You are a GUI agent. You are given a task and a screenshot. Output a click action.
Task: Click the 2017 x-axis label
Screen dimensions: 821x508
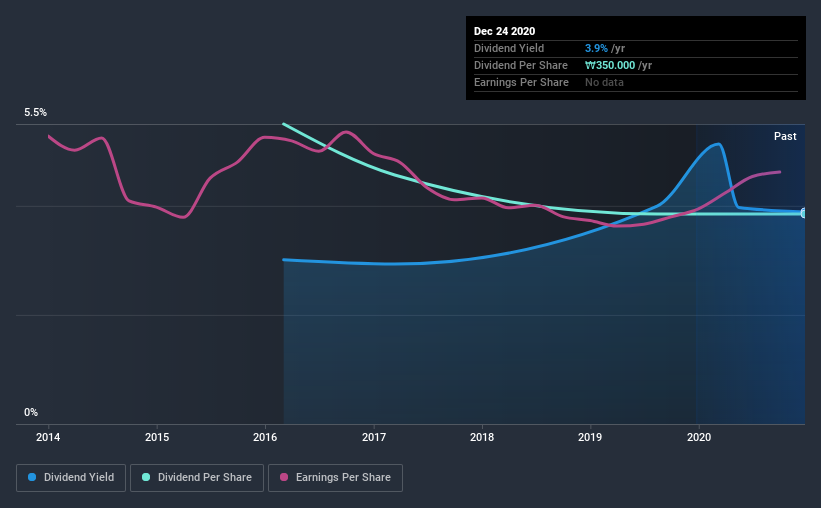(374, 437)
